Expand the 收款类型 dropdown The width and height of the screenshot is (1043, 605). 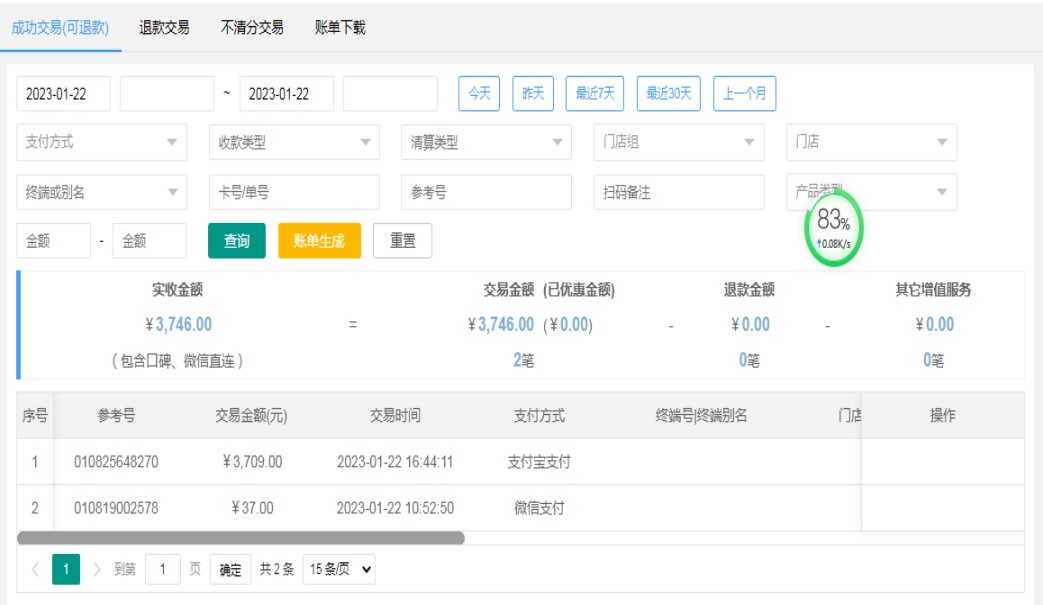coord(294,142)
